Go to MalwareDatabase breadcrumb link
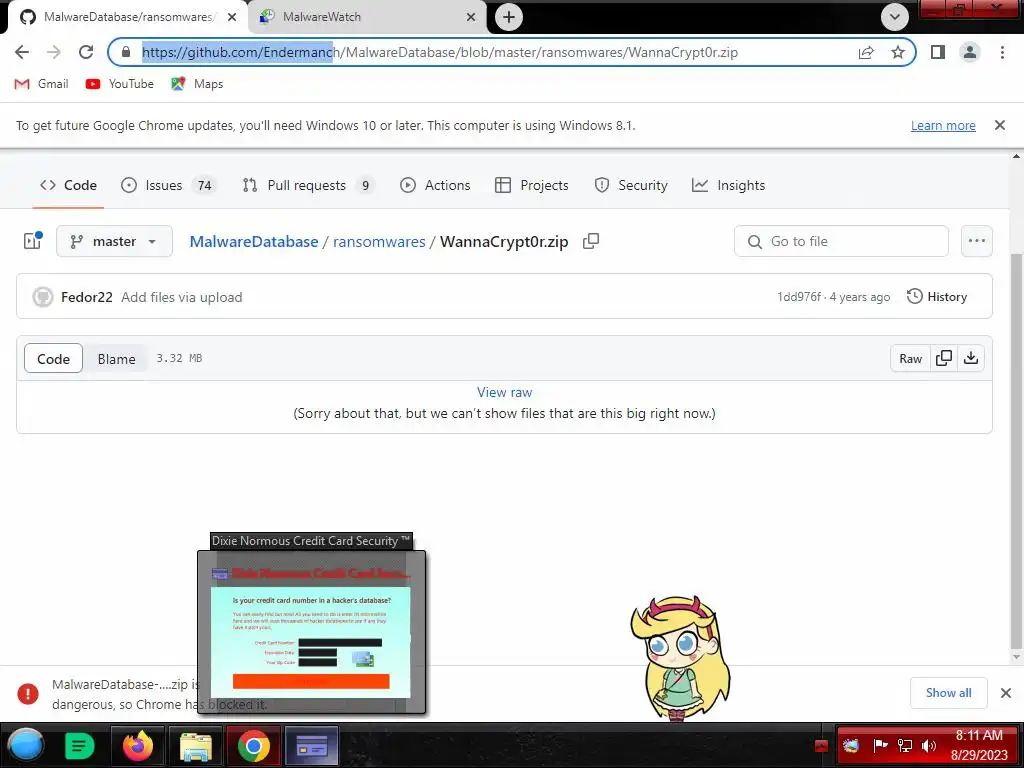 point(254,242)
